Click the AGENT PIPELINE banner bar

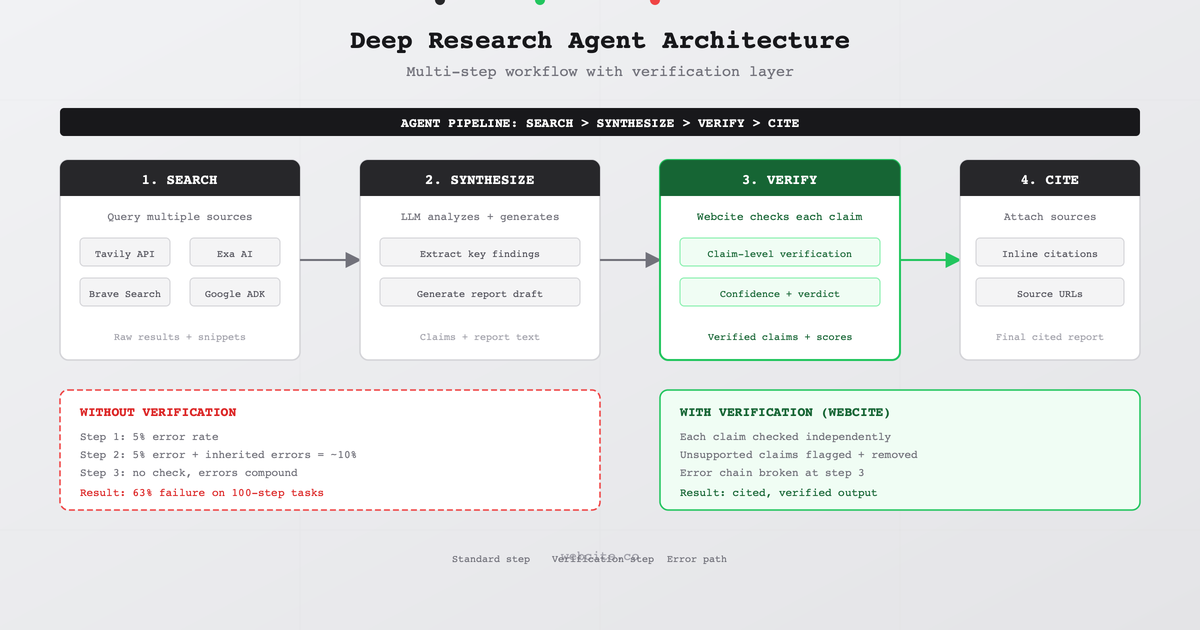pos(600,122)
